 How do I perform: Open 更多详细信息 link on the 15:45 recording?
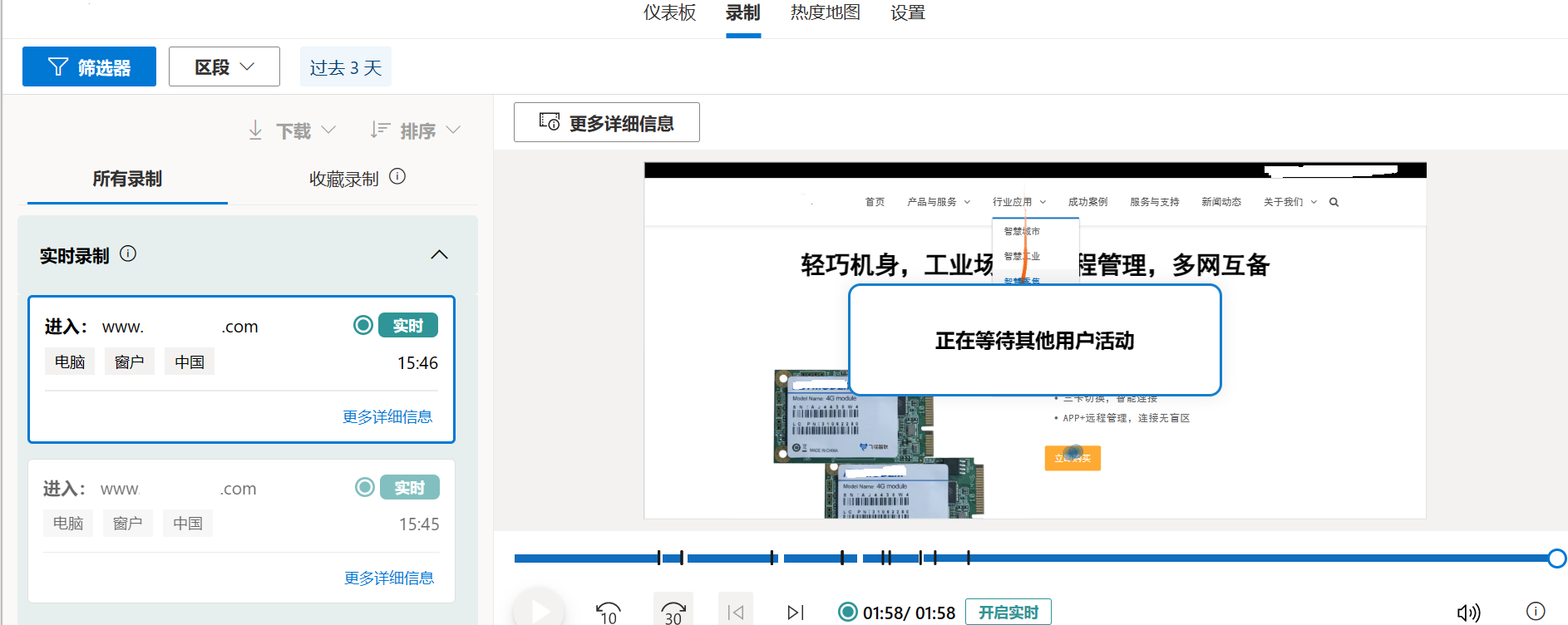click(x=389, y=578)
